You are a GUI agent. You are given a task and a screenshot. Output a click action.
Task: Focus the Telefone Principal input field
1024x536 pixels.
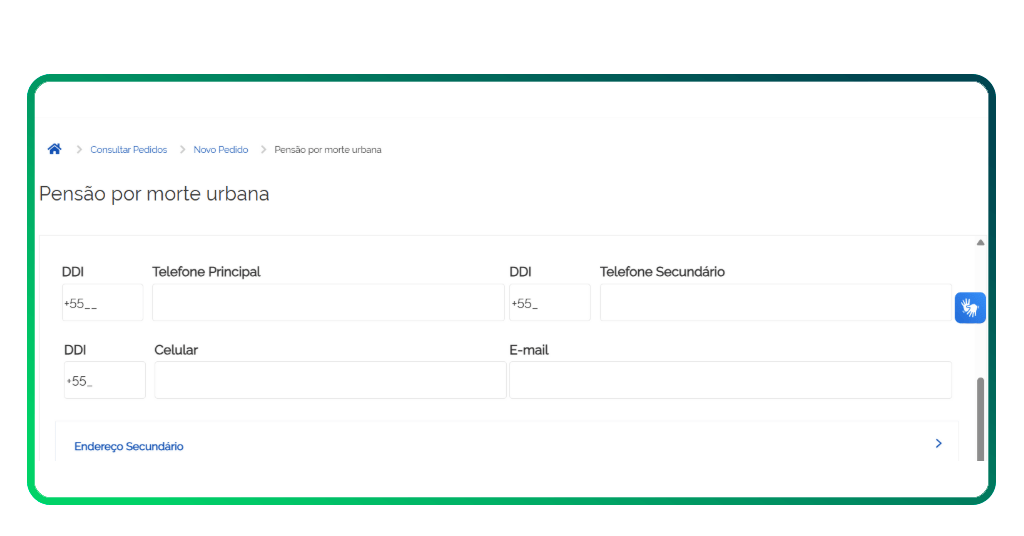(x=328, y=303)
